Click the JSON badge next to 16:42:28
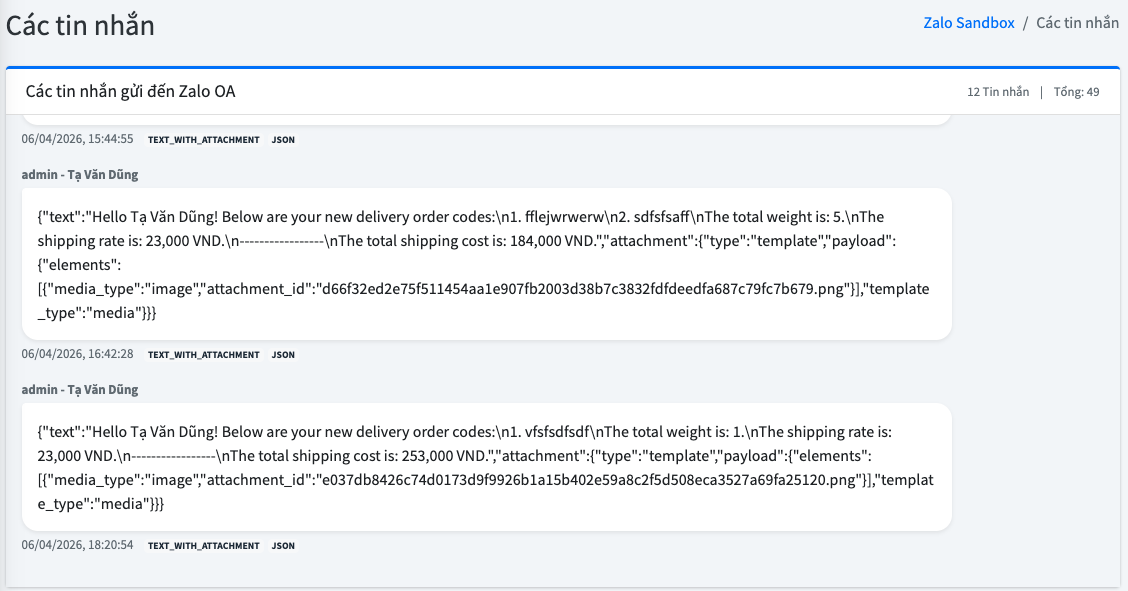Image resolution: width=1128 pixels, height=591 pixels. coord(283,355)
